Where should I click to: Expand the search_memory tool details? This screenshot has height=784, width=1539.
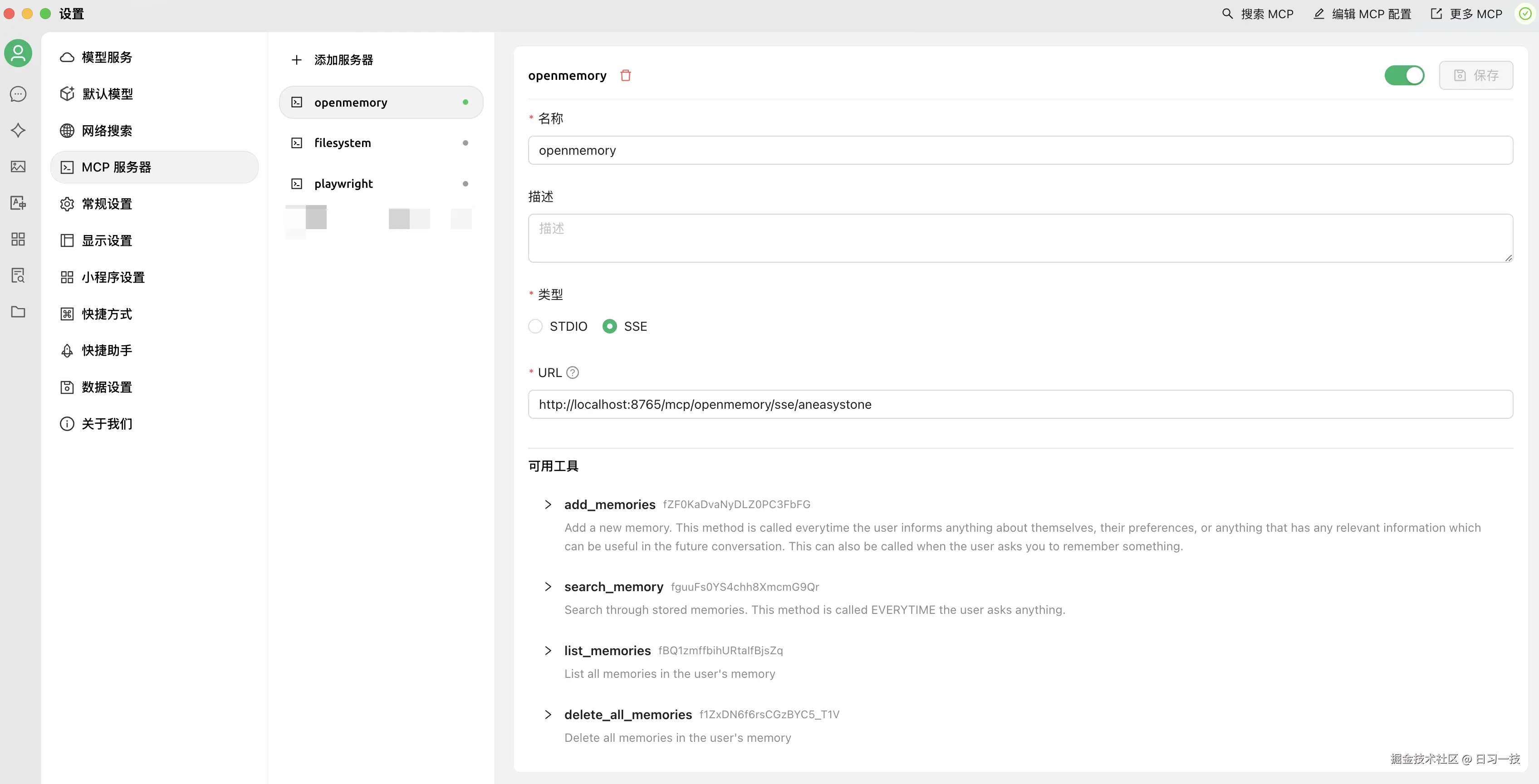[x=548, y=587]
